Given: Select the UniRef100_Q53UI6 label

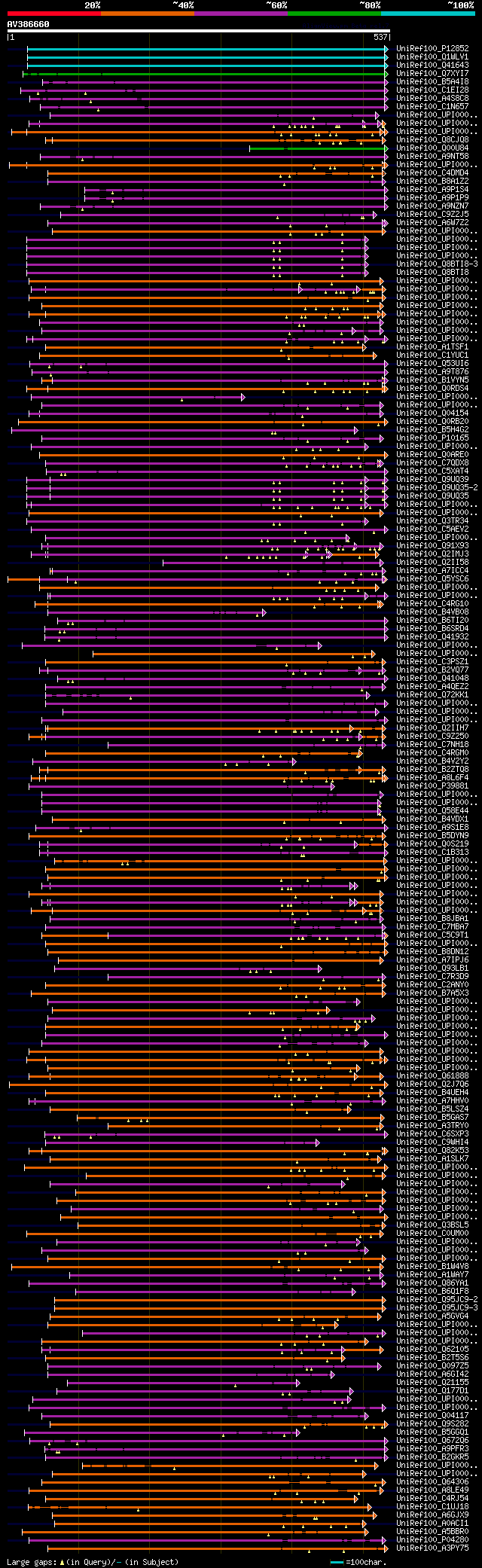Looking at the screenshot, I should 432,363.
